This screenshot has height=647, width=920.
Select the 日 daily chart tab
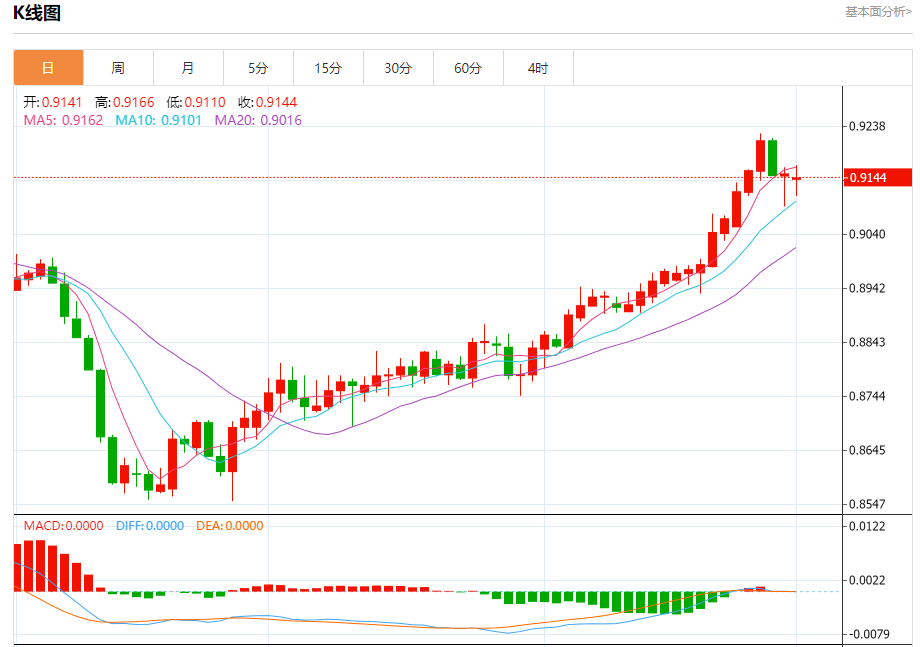[48, 68]
